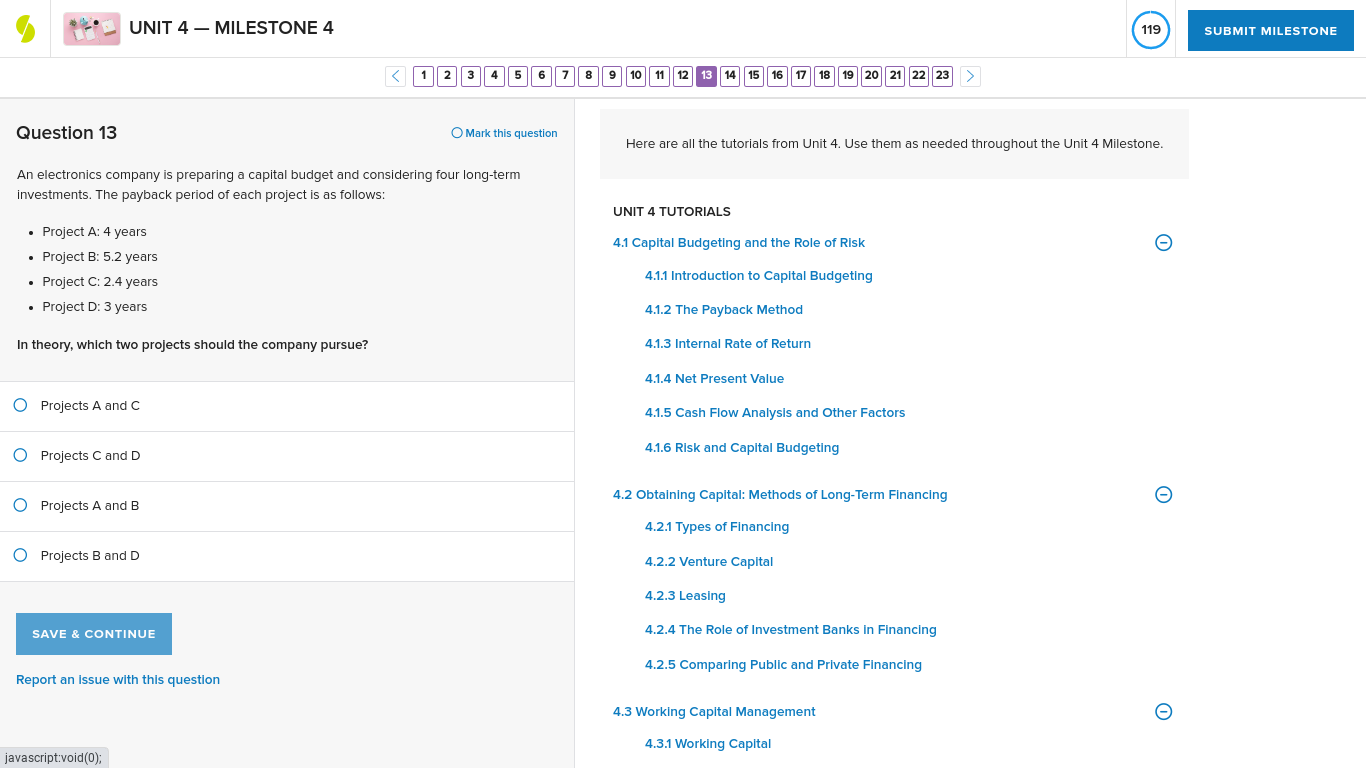Jump to question 1

pyautogui.click(x=423, y=76)
